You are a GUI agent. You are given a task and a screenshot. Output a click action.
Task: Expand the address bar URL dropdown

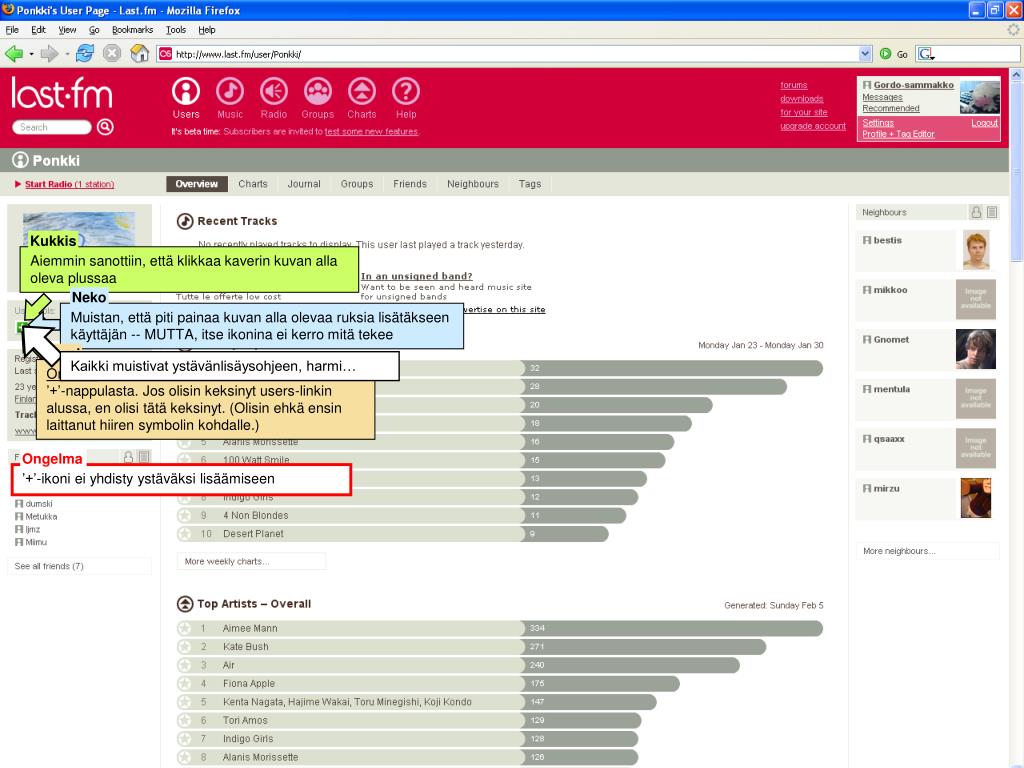[865, 54]
